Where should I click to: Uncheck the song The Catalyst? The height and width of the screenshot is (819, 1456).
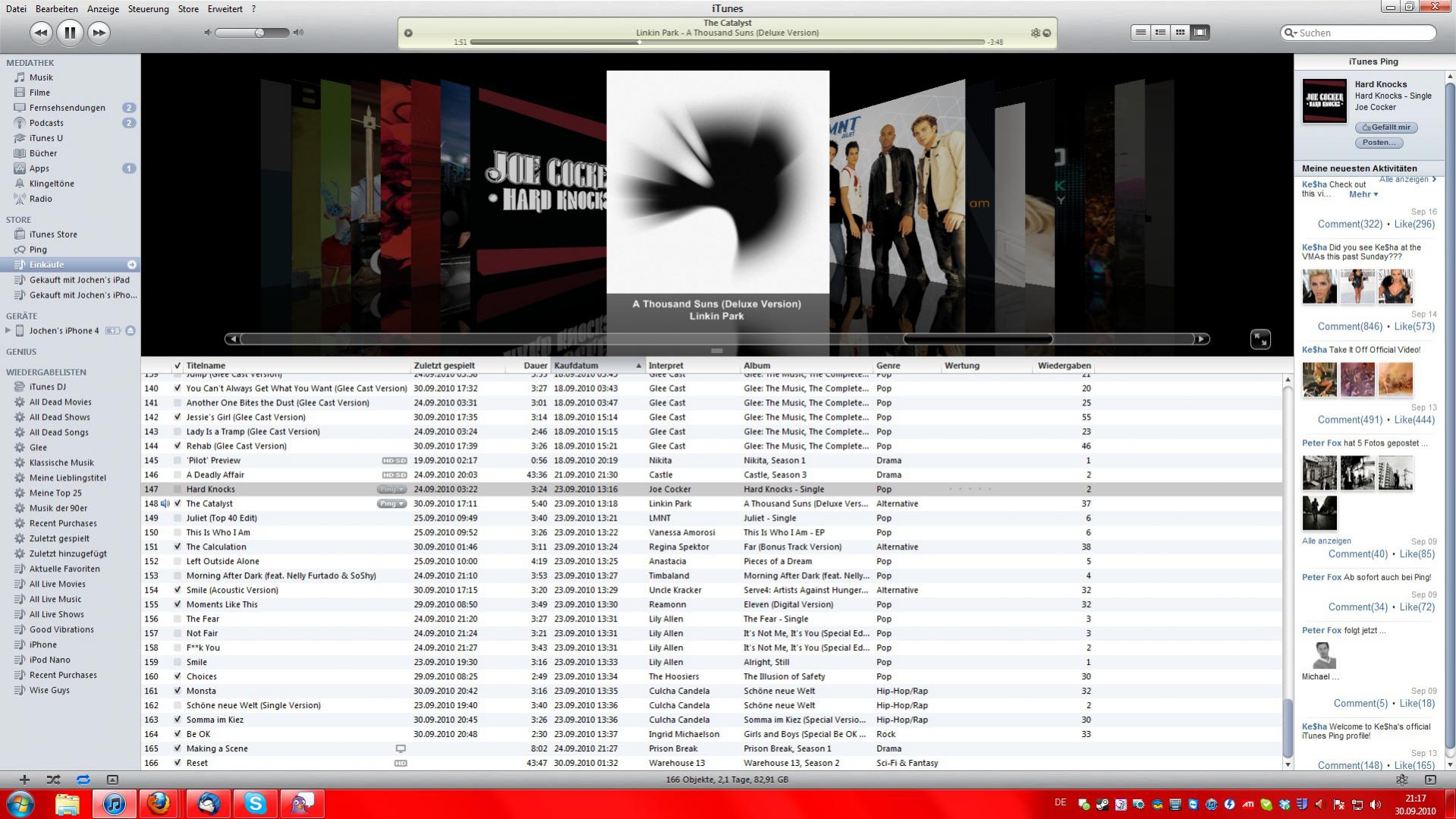click(178, 504)
